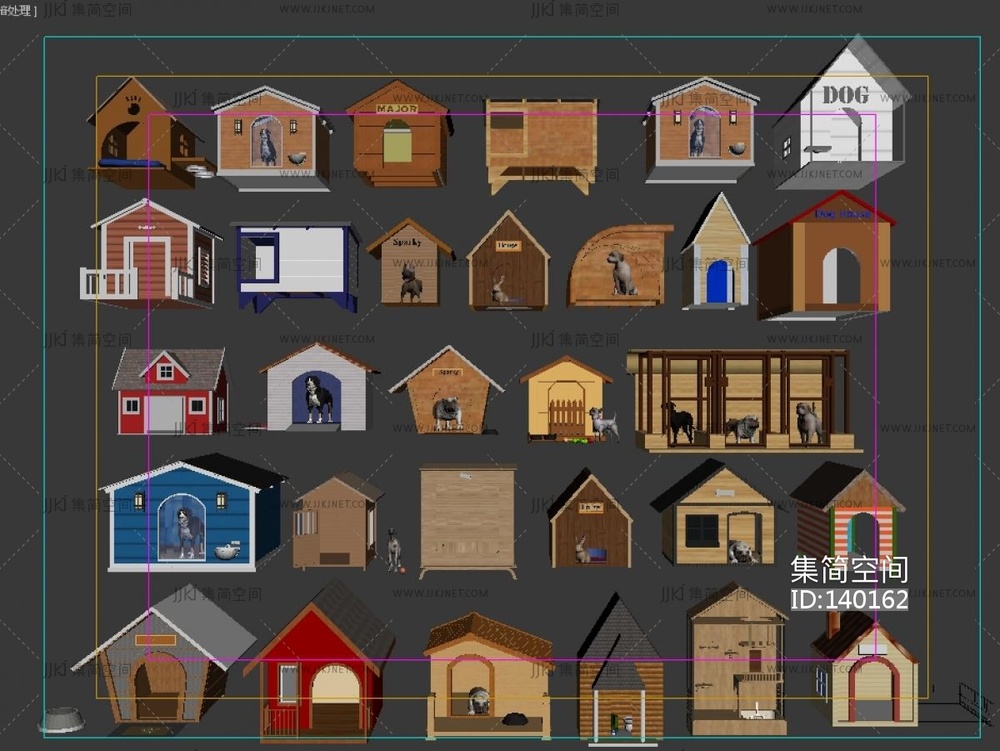Pick the red striped house with white porch

(150, 255)
